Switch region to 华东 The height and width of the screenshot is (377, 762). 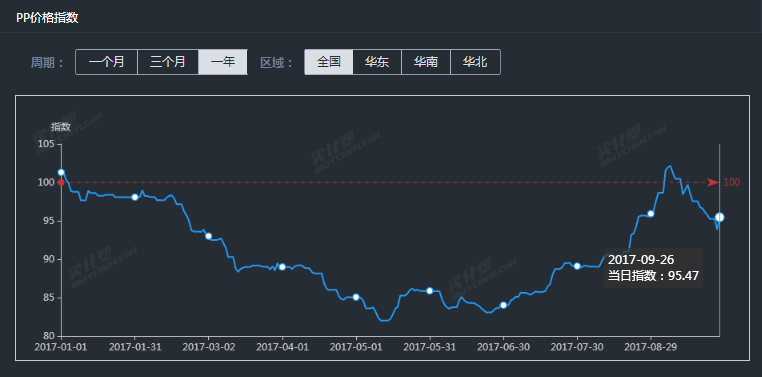[377, 62]
